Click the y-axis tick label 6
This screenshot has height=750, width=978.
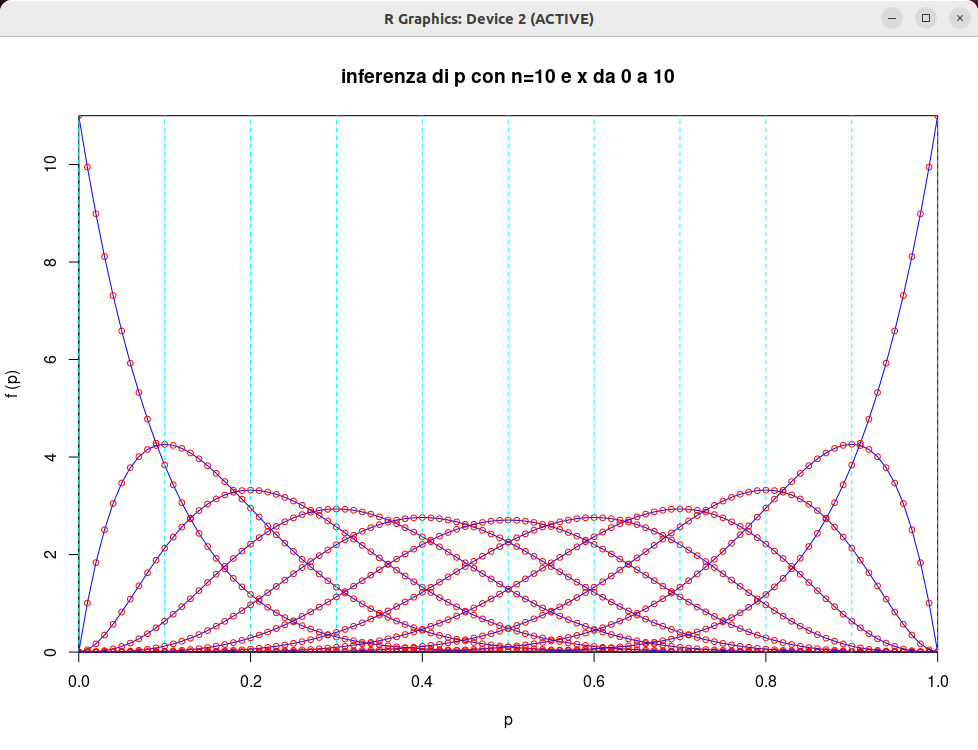pyautogui.click(x=51, y=359)
